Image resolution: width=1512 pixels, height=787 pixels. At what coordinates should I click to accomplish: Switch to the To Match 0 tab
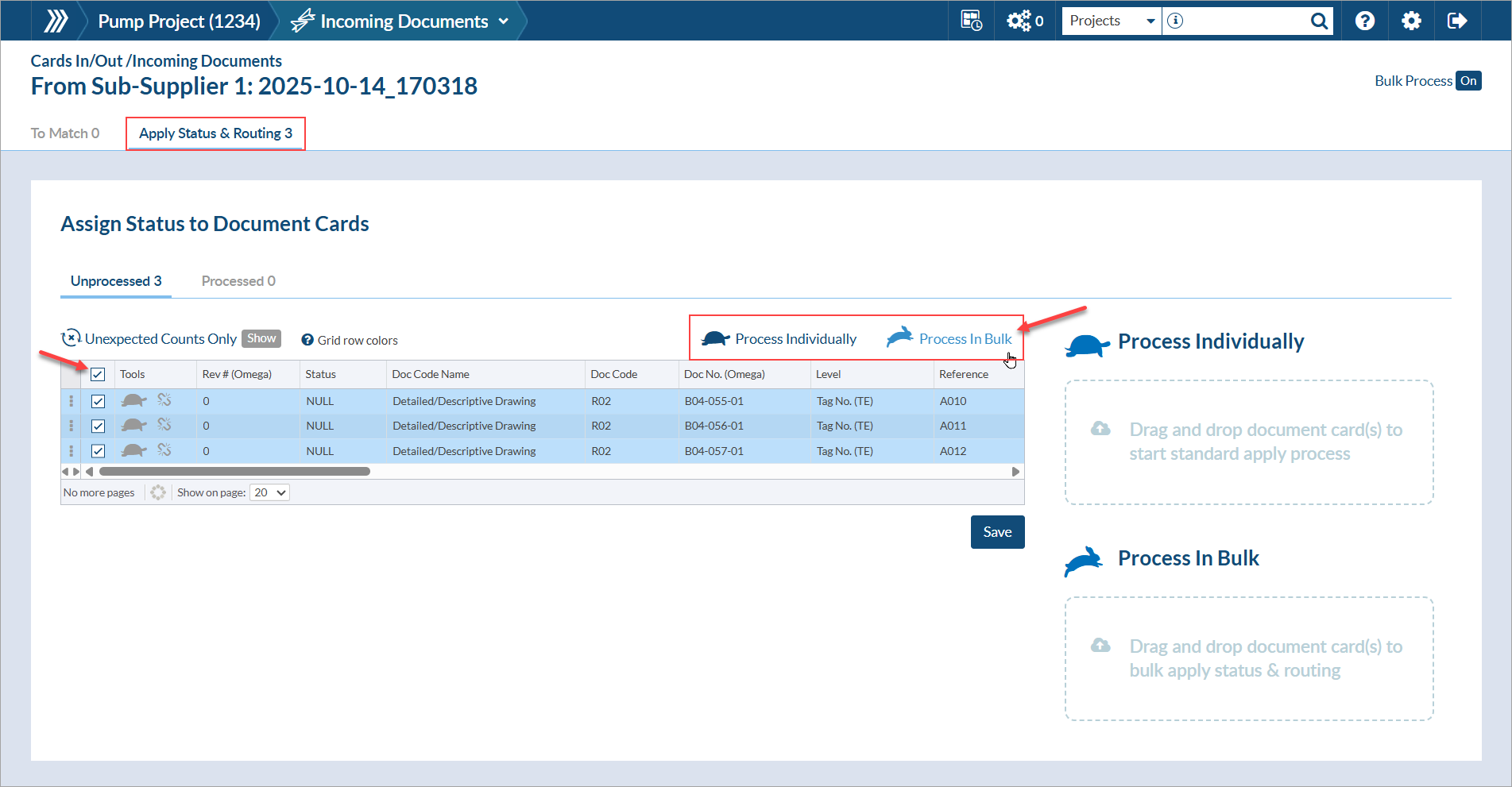tap(65, 133)
